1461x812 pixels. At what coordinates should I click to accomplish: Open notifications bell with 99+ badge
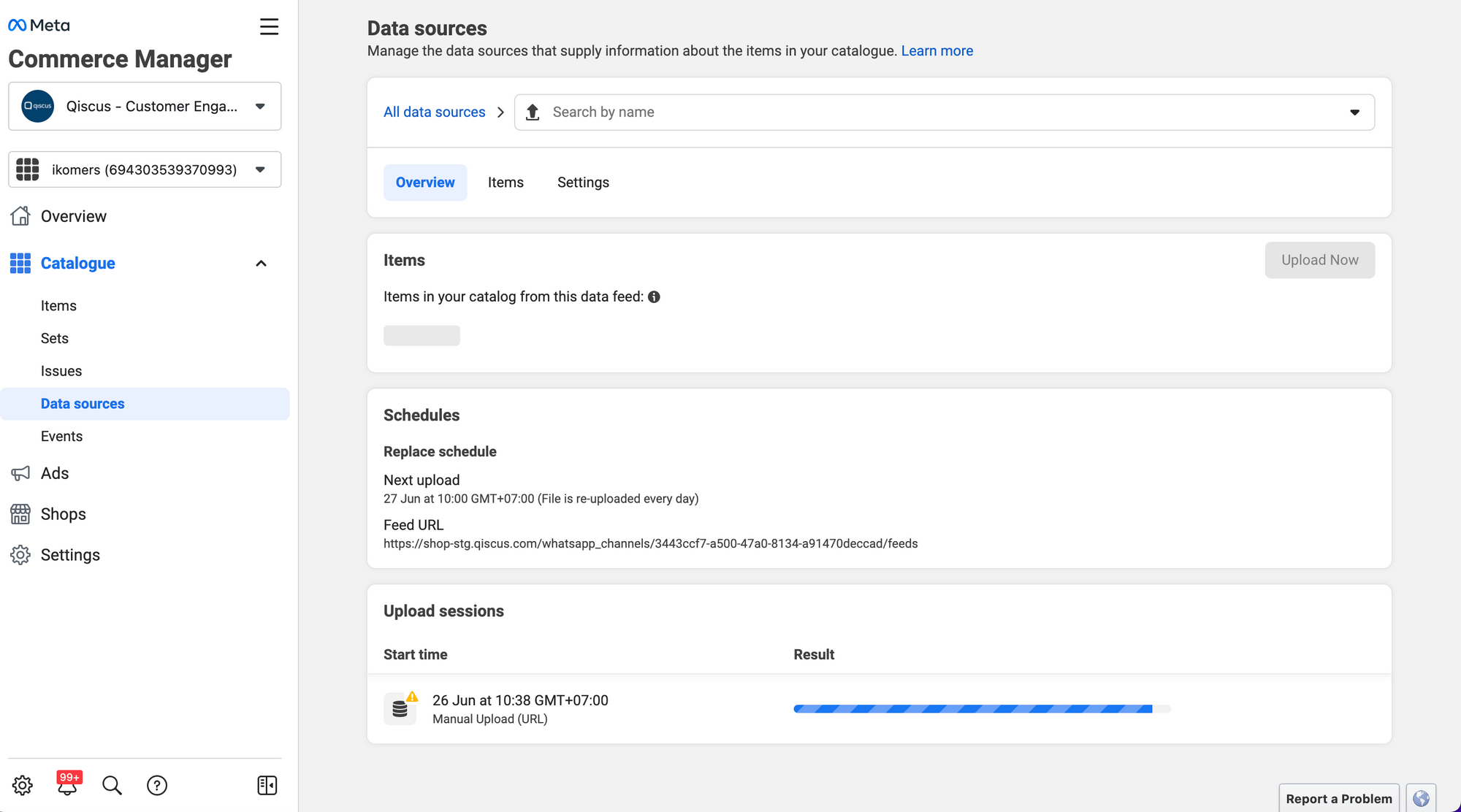pyautogui.click(x=68, y=785)
